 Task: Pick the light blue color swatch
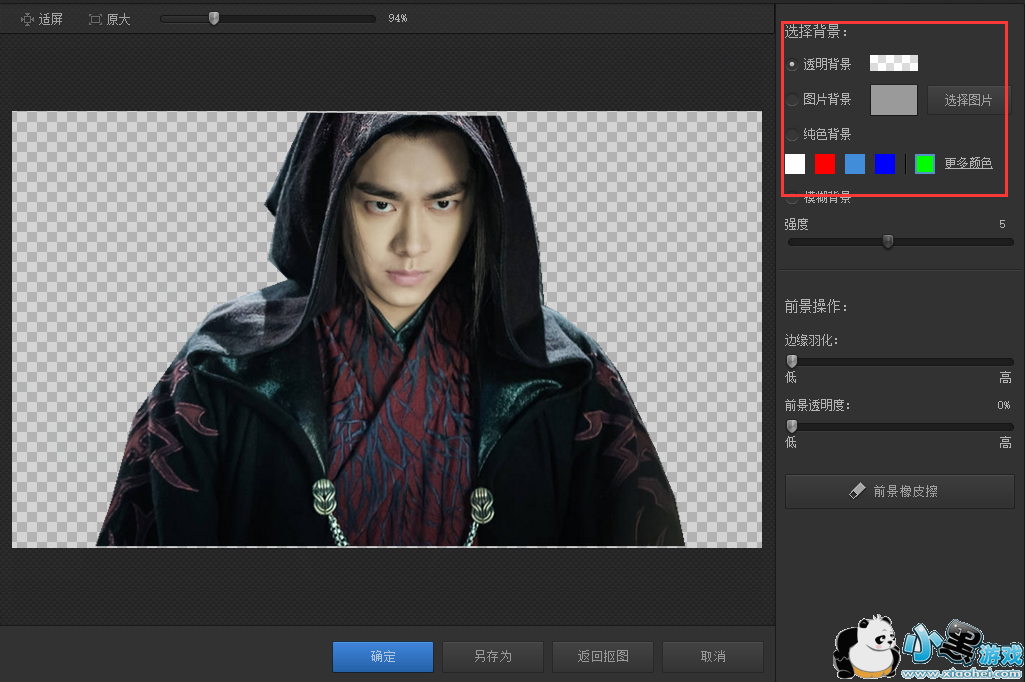(855, 164)
